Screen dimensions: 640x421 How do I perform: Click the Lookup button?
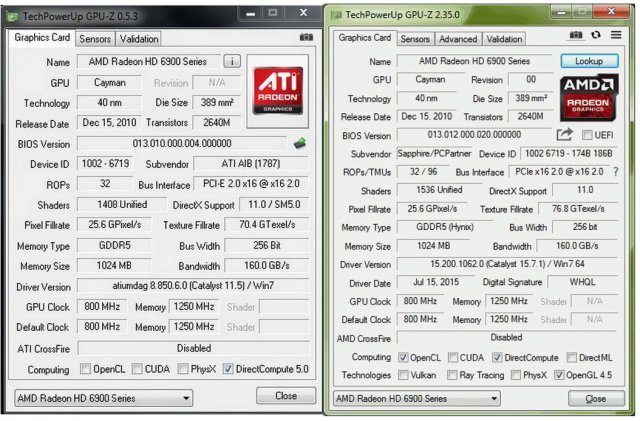point(589,61)
